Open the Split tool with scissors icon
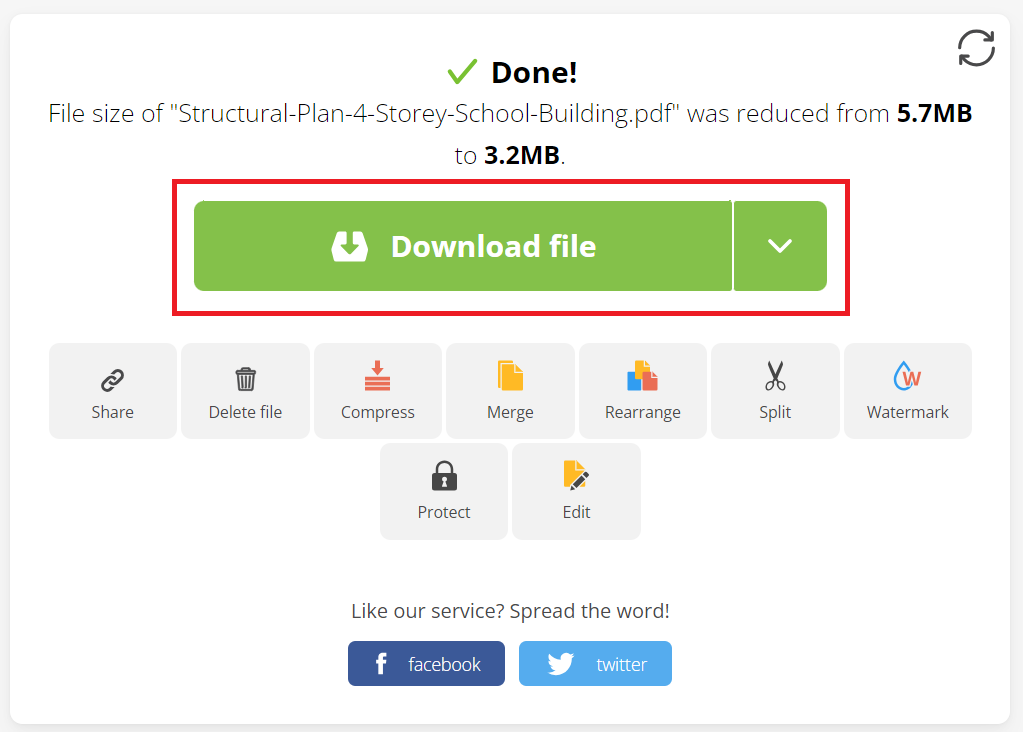 click(775, 390)
